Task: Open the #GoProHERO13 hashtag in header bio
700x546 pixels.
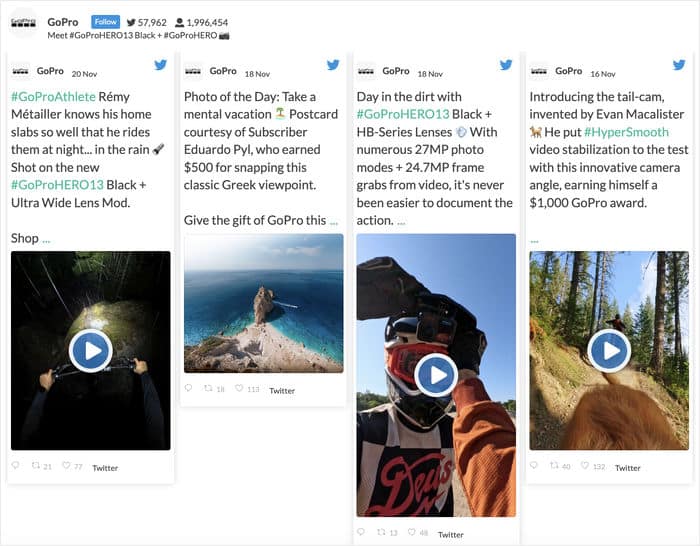Action: [101, 35]
